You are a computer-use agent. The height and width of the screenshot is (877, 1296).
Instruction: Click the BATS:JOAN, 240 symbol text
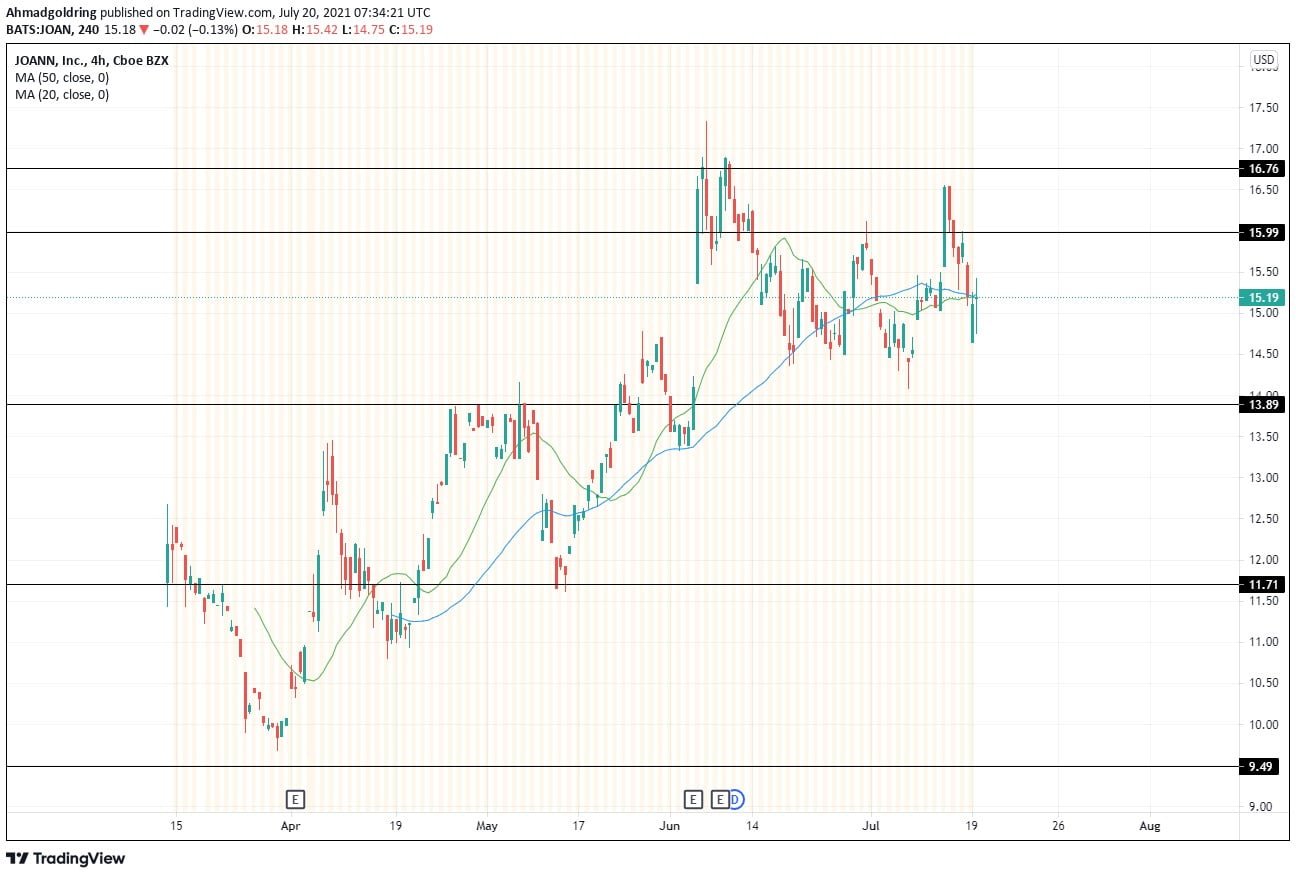point(53,29)
